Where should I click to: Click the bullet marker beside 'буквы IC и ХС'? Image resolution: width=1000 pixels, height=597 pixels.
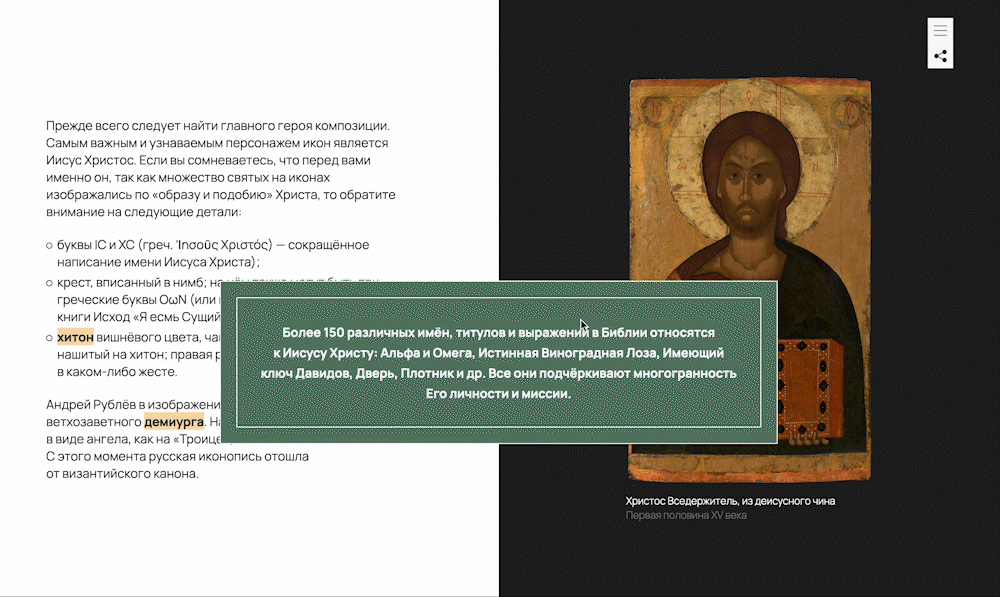point(47,245)
